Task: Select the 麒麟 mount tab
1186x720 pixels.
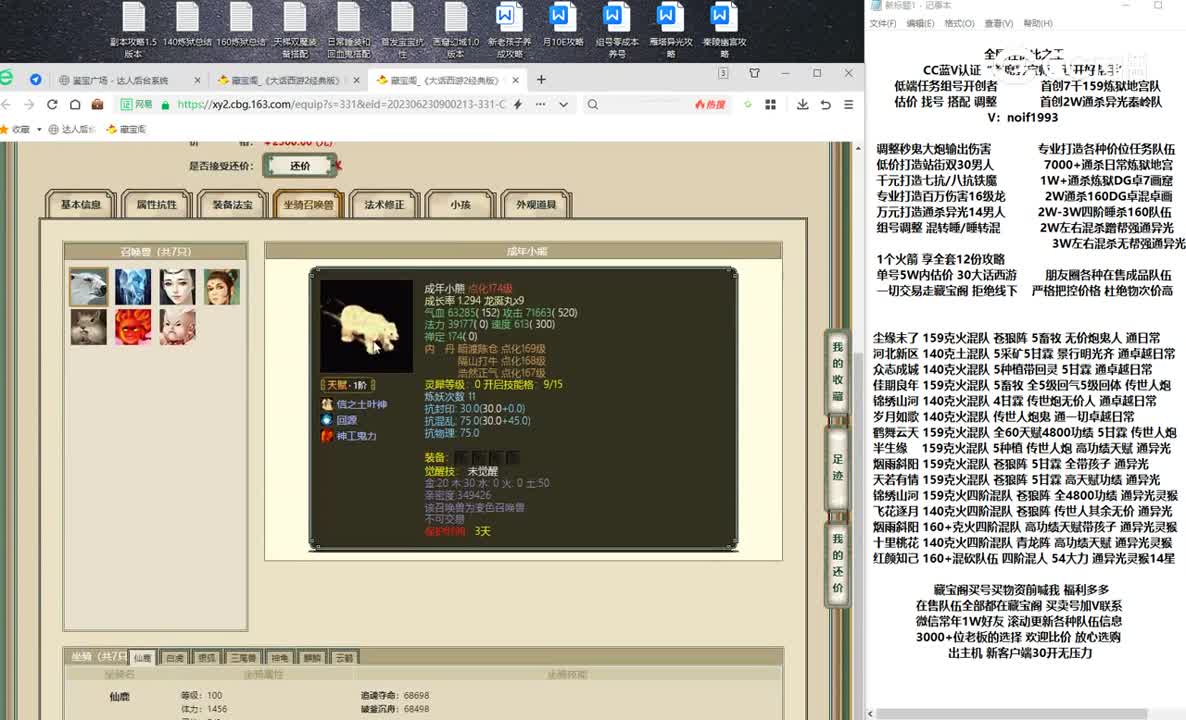Action: (312, 658)
